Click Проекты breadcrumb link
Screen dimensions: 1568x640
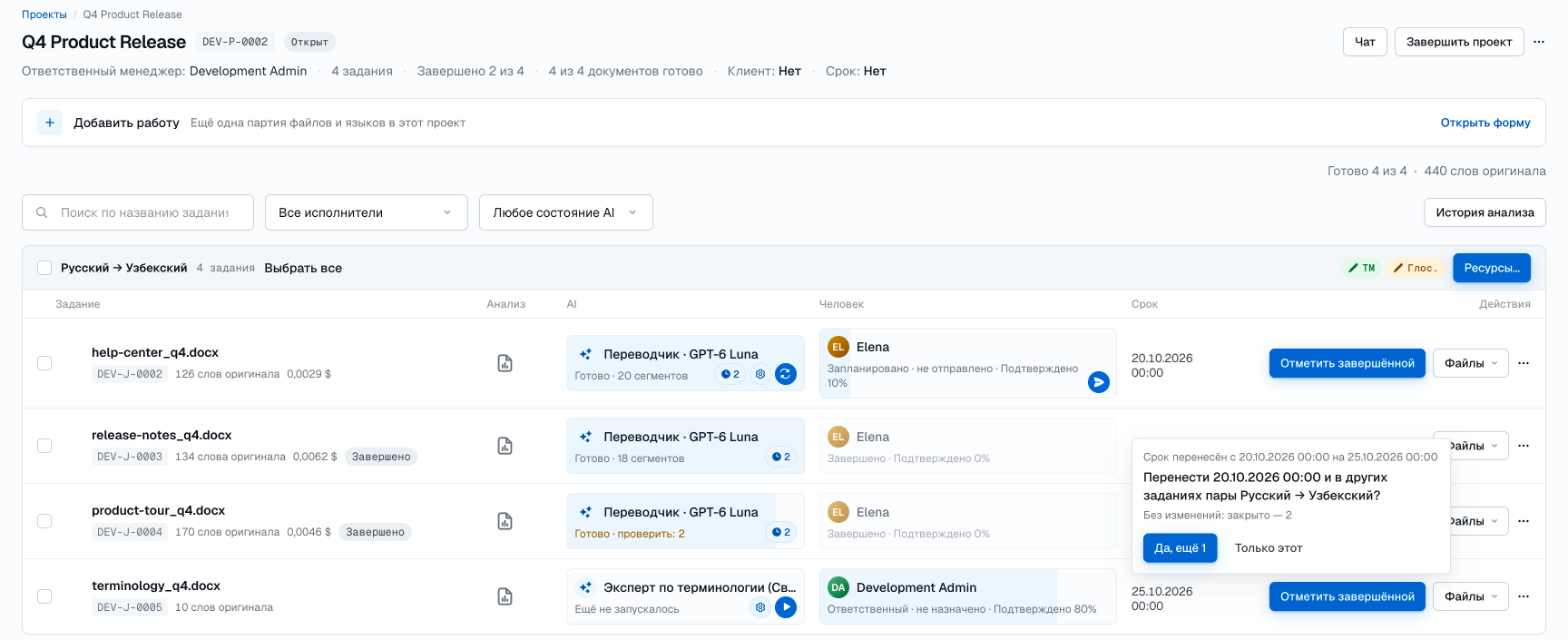(x=44, y=15)
